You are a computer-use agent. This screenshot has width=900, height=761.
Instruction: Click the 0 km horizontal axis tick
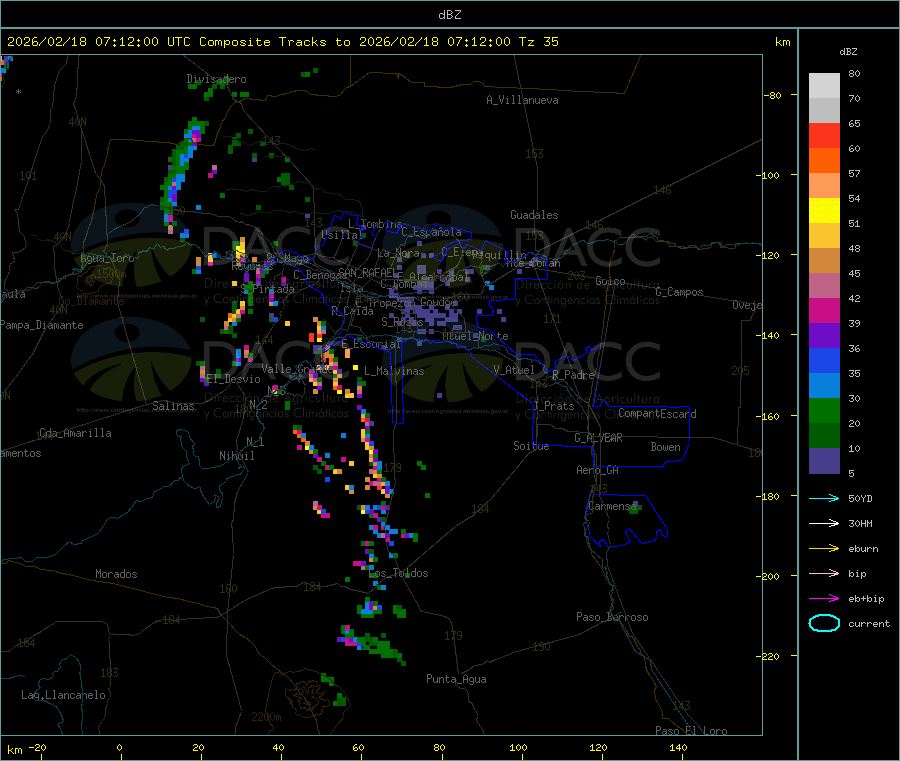[119, 747]
